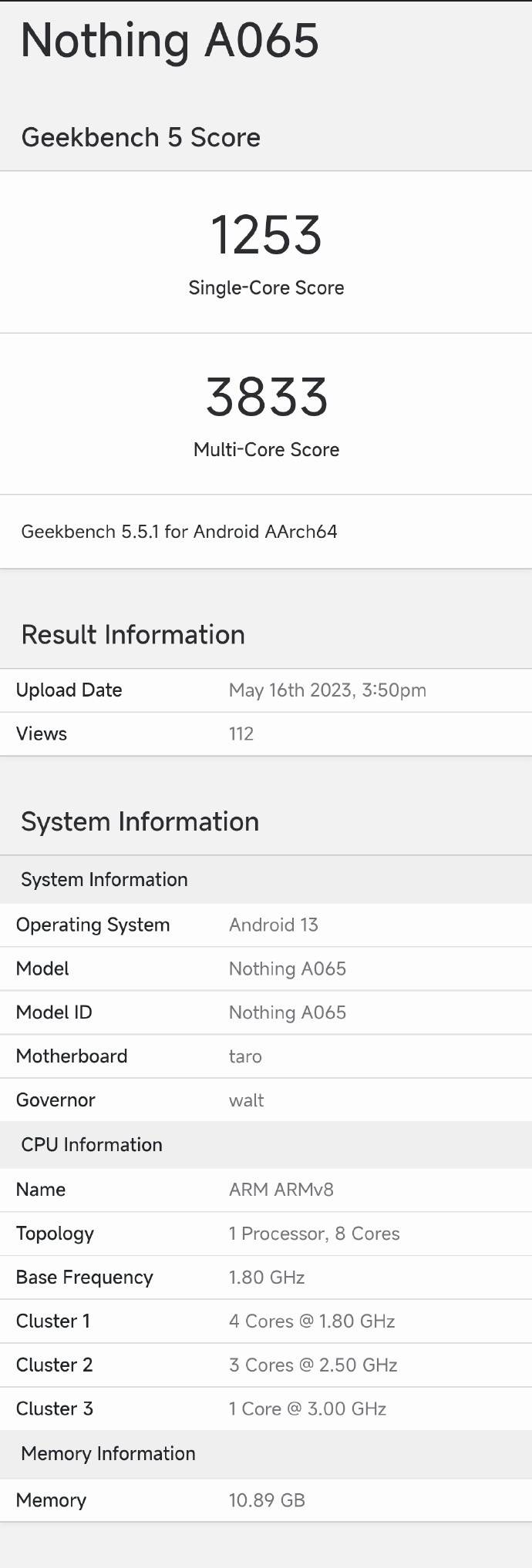Click the Model ID row value
The image size is (532, 1568).
[287, 1012]
